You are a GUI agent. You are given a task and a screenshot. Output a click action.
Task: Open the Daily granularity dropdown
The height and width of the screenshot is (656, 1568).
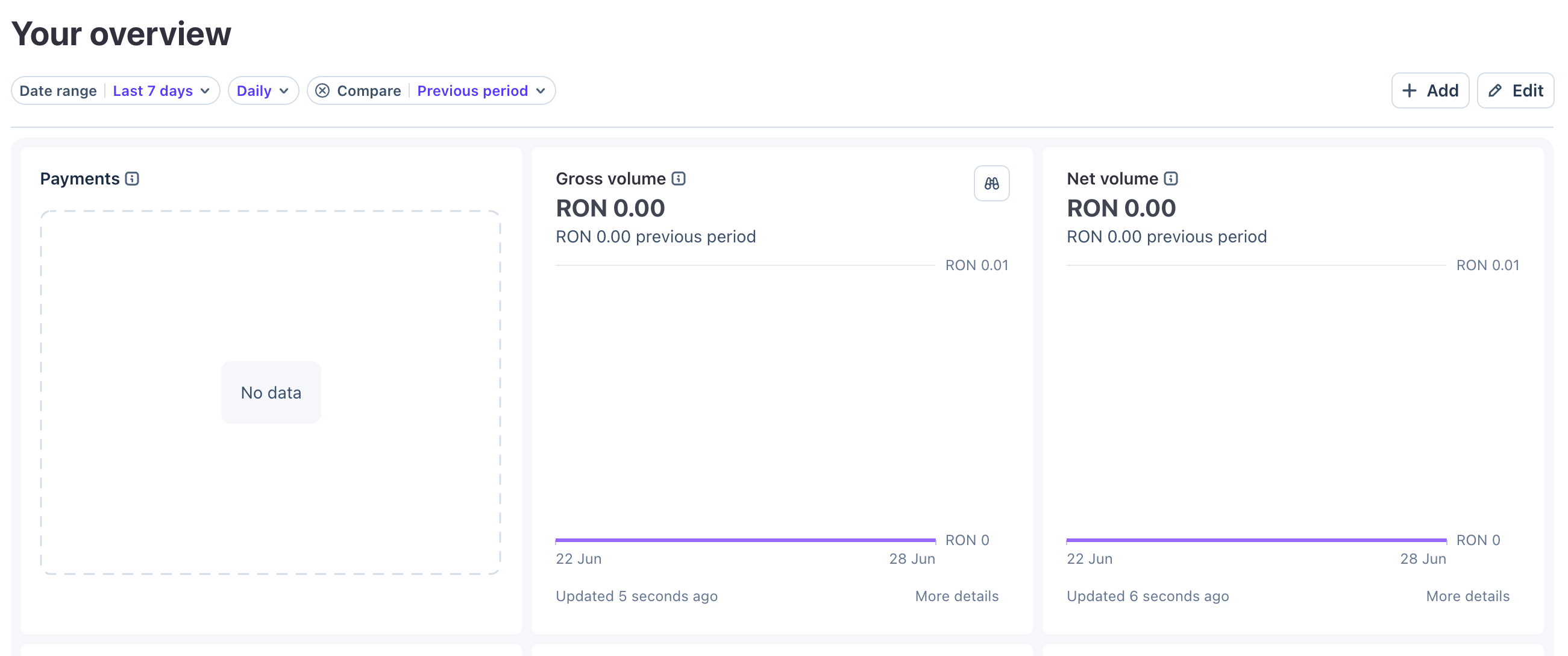tap(263, 91)
